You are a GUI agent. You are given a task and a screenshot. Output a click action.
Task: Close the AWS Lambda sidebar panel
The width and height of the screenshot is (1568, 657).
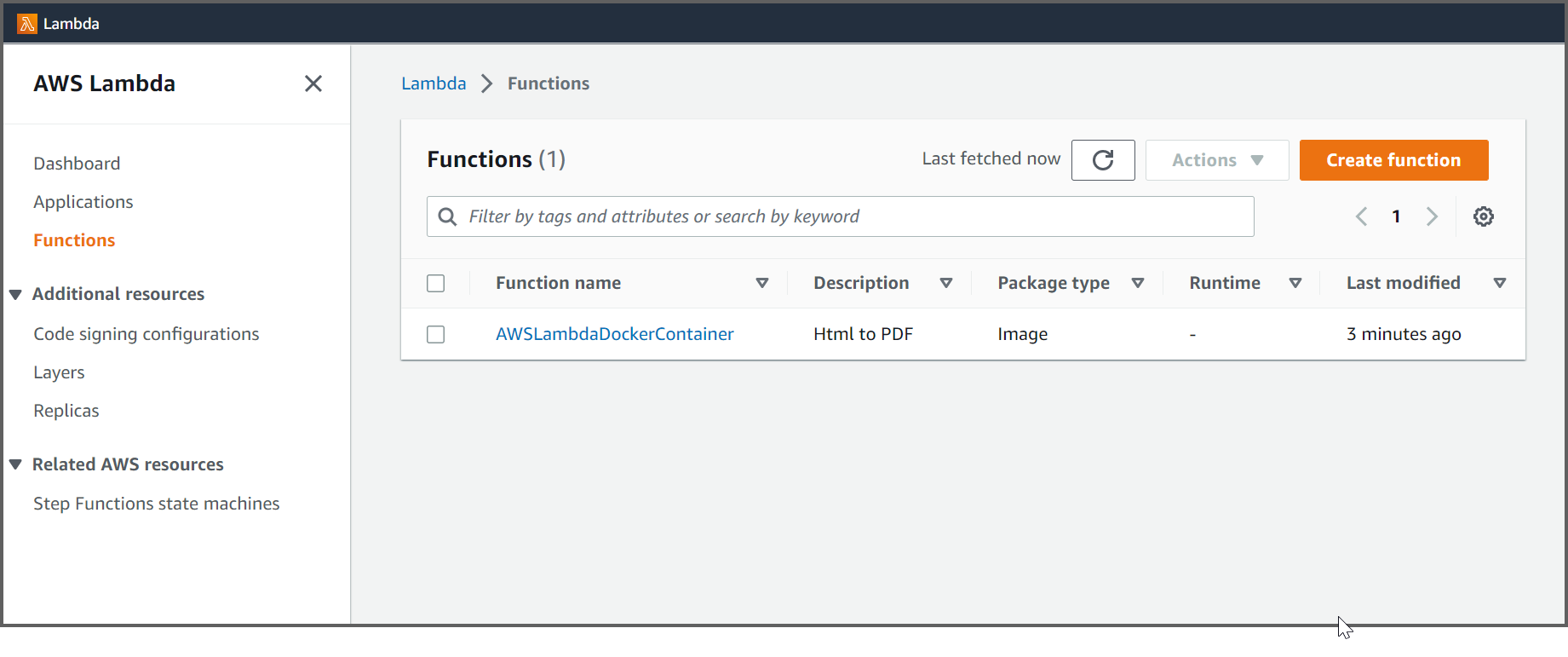(x=313, y=84)
